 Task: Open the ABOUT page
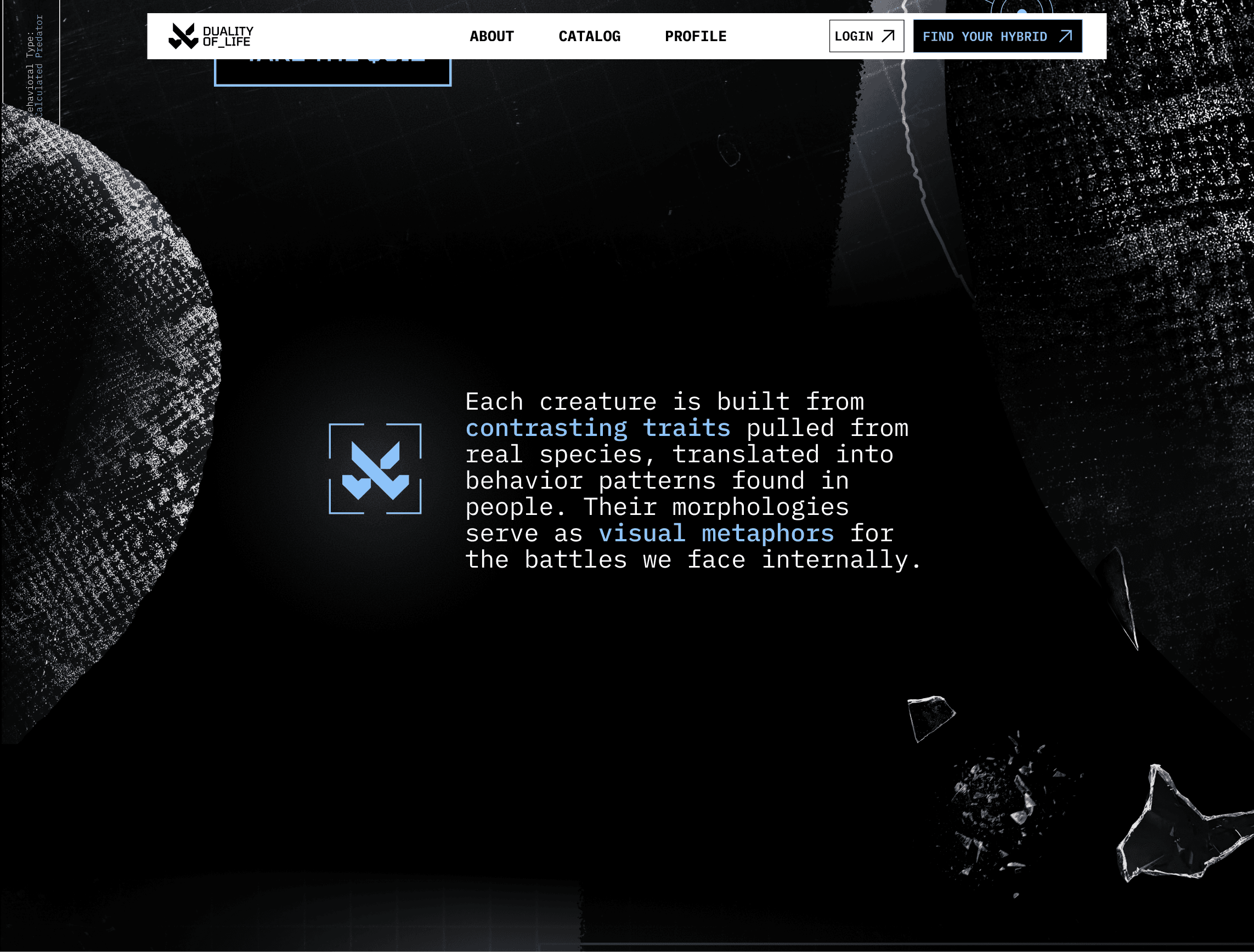(491, 36)
